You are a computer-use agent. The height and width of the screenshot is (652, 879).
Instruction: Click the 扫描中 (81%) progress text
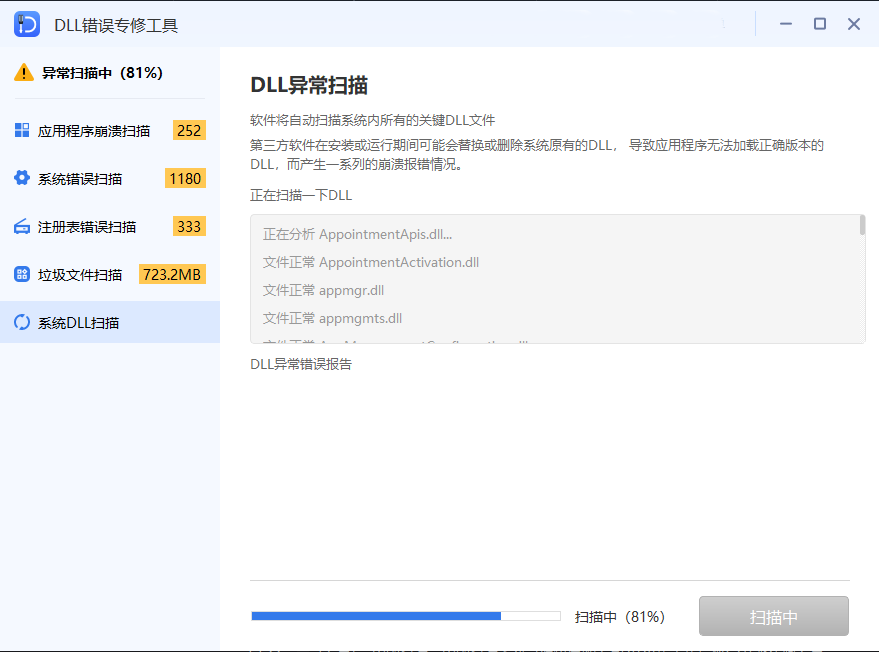pos(619,617)
